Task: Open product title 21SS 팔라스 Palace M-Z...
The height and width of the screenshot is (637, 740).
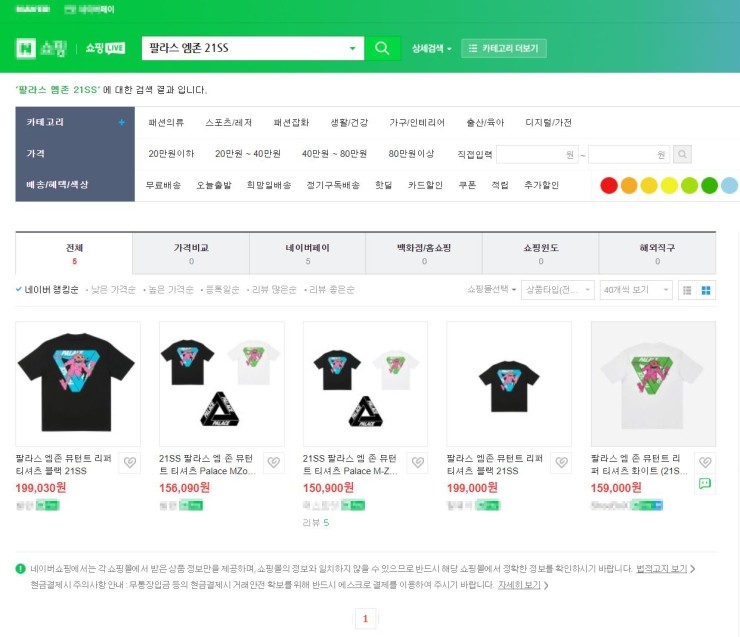Action: [x=350, y=464]
